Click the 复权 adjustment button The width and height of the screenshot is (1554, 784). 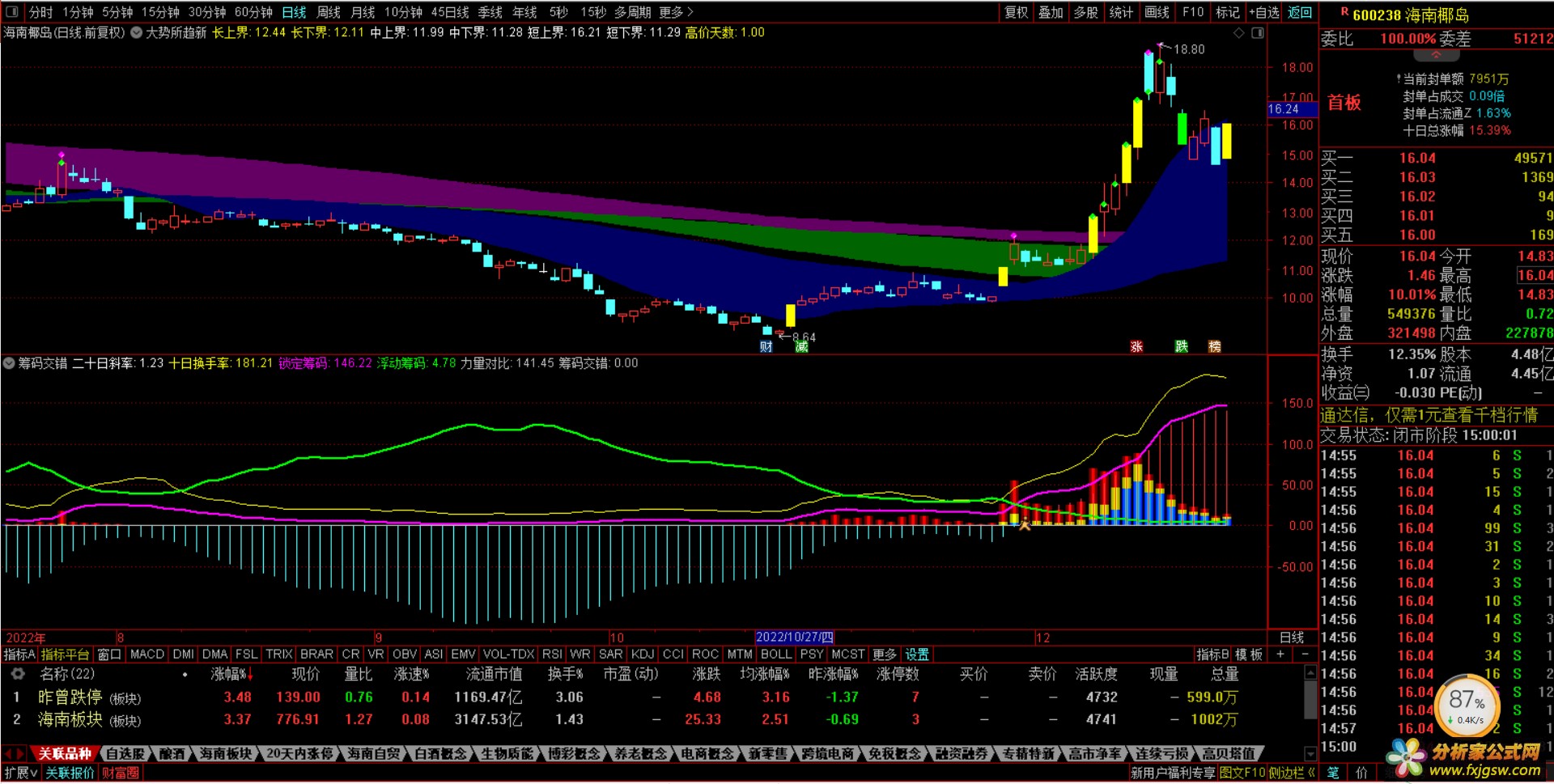coord(1017,12)
